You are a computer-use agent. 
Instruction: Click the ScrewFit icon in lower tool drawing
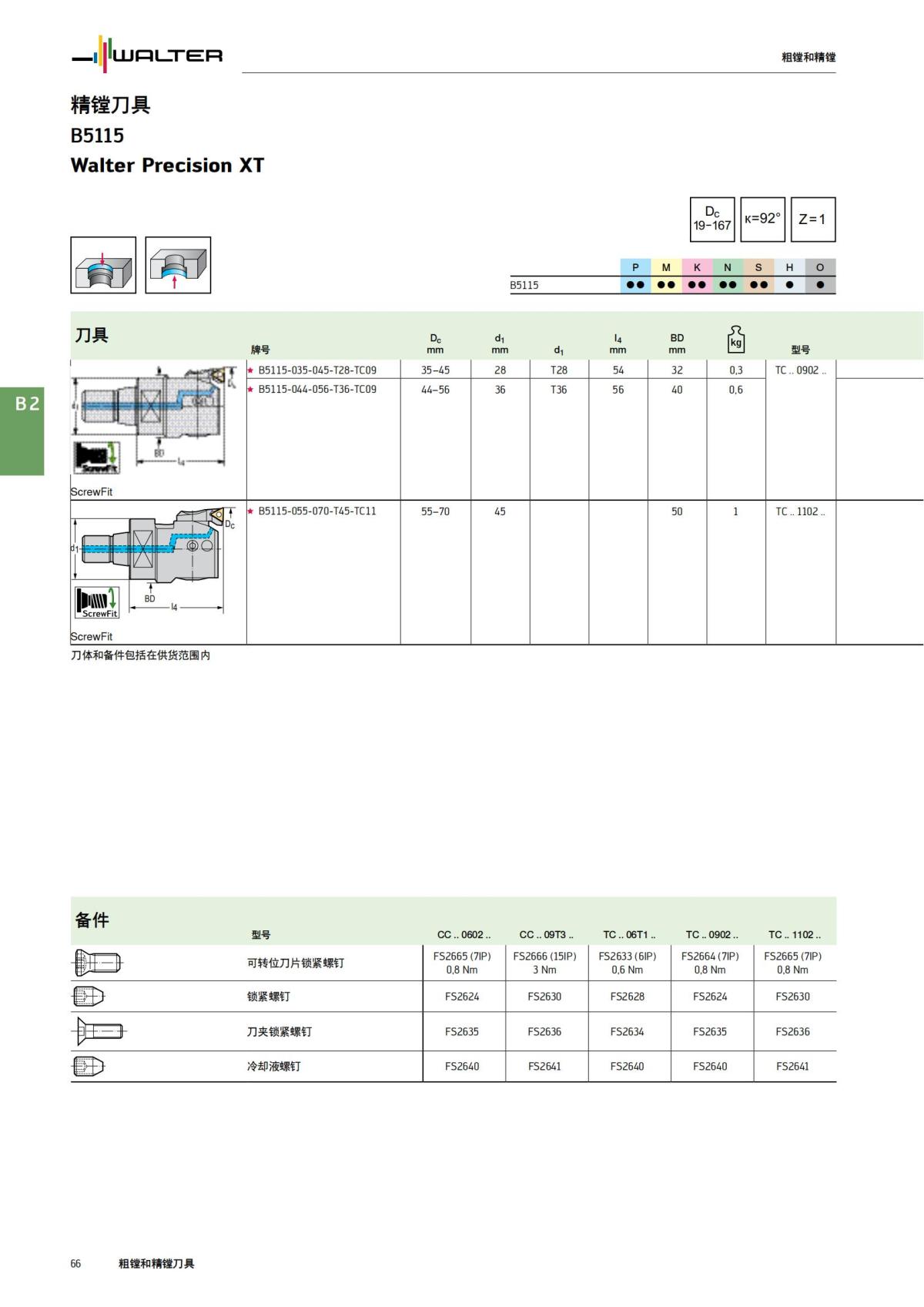click(x=97, y=602)
